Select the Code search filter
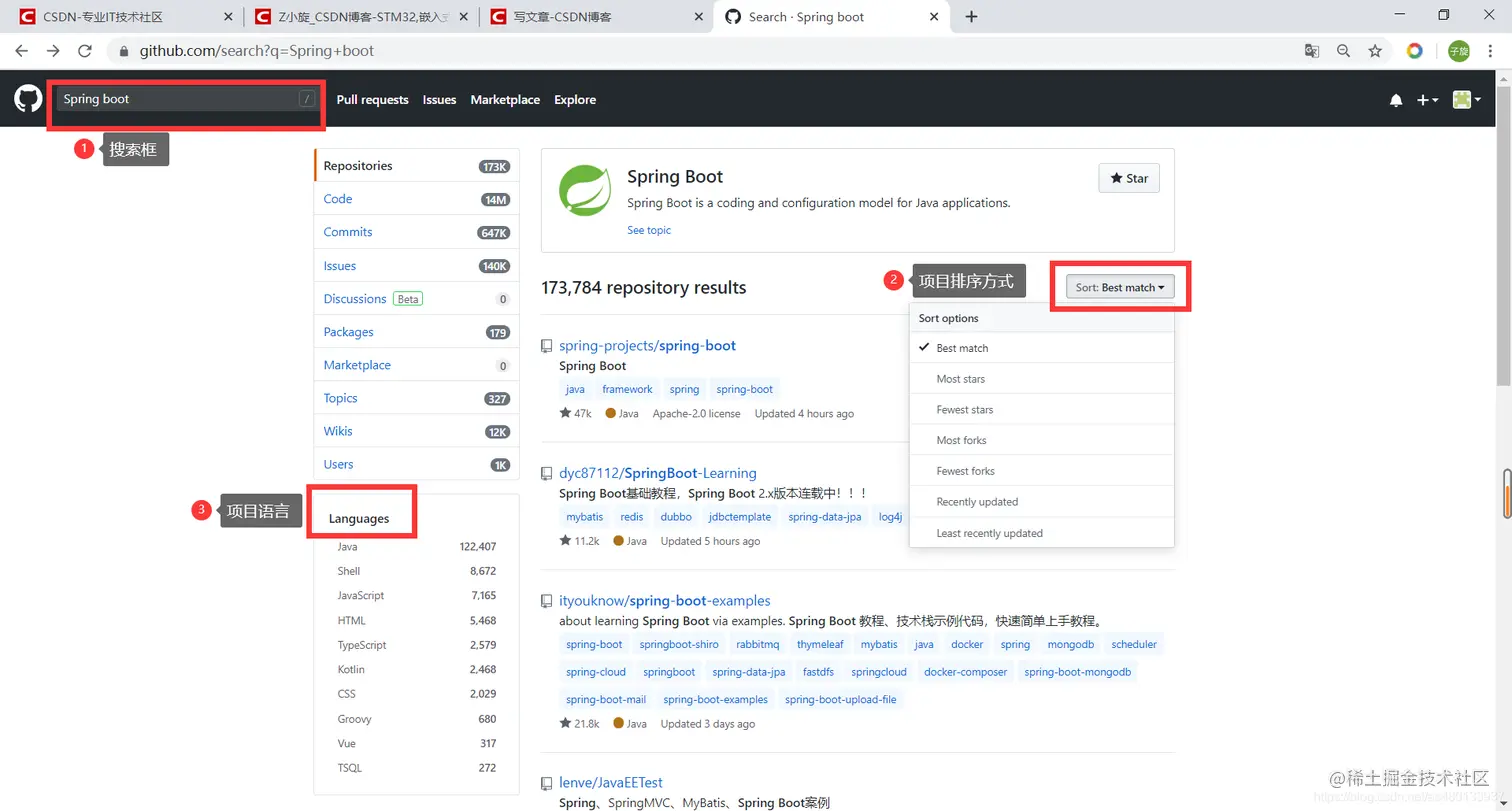The image size is (1512, 811). 417,199
